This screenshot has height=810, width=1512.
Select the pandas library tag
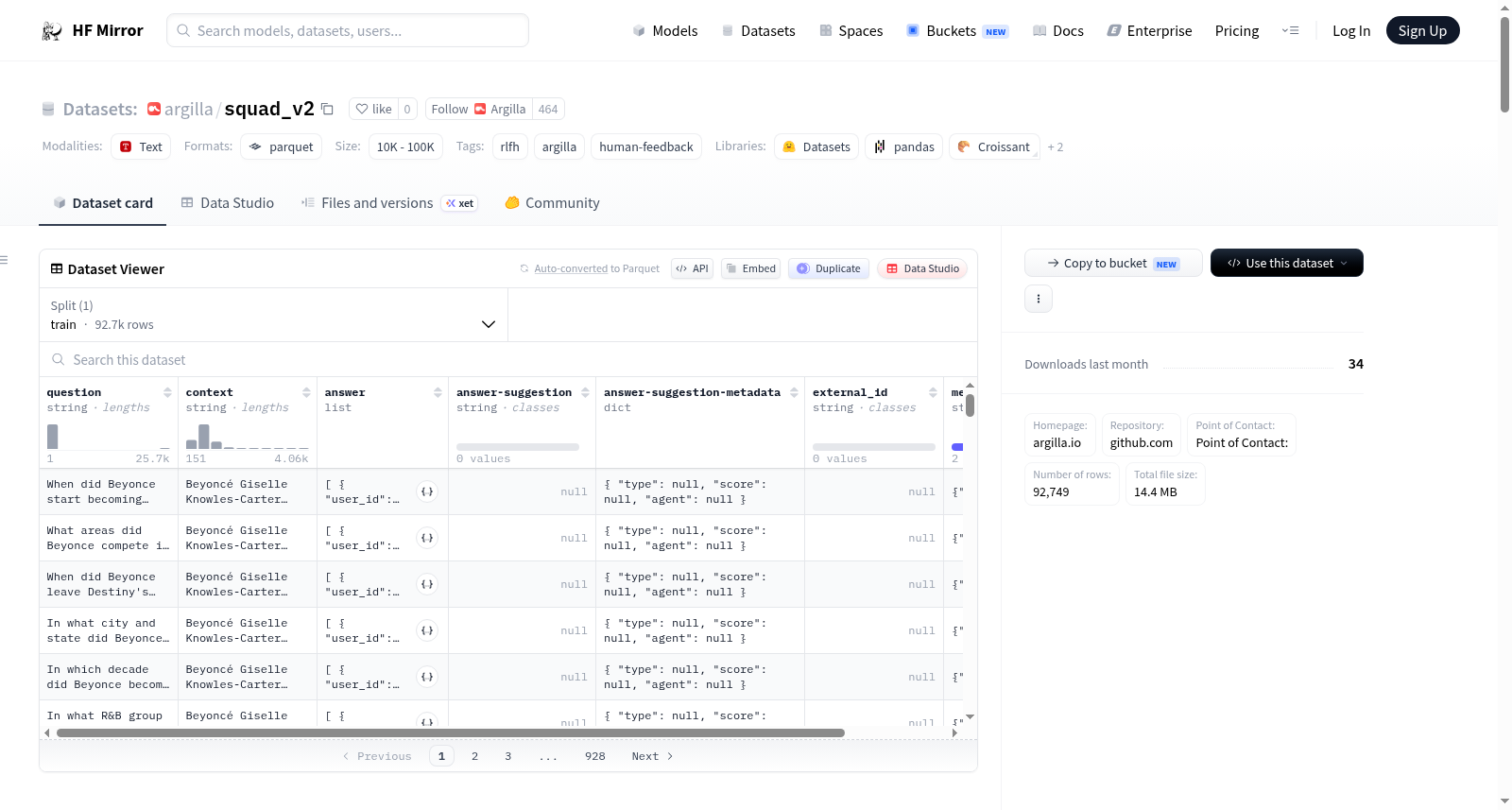[x=904, y=146]
